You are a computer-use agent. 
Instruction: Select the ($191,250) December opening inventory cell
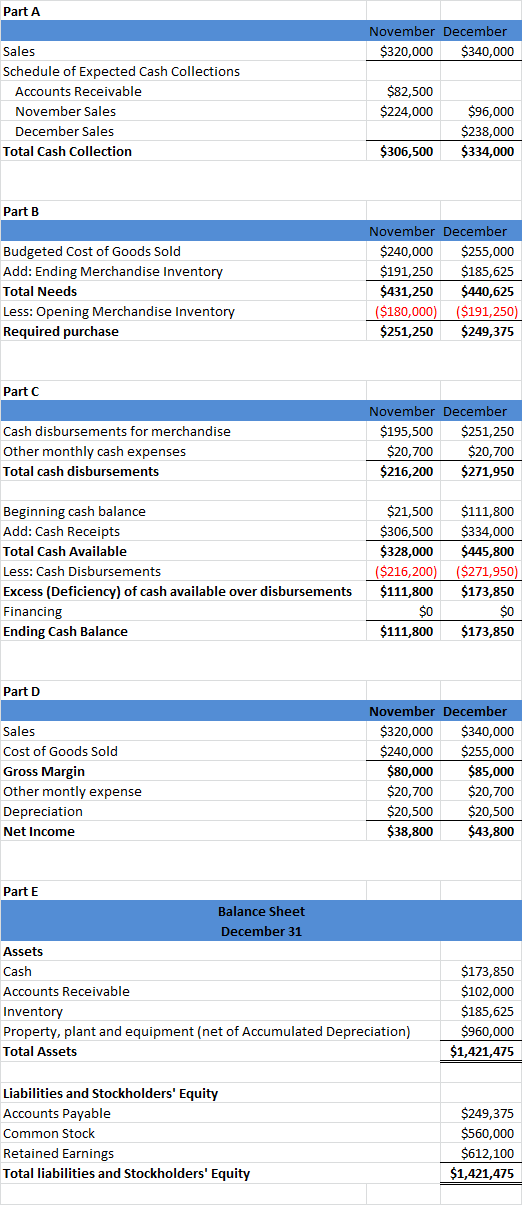pyautogui.click(x=486, y=311)
